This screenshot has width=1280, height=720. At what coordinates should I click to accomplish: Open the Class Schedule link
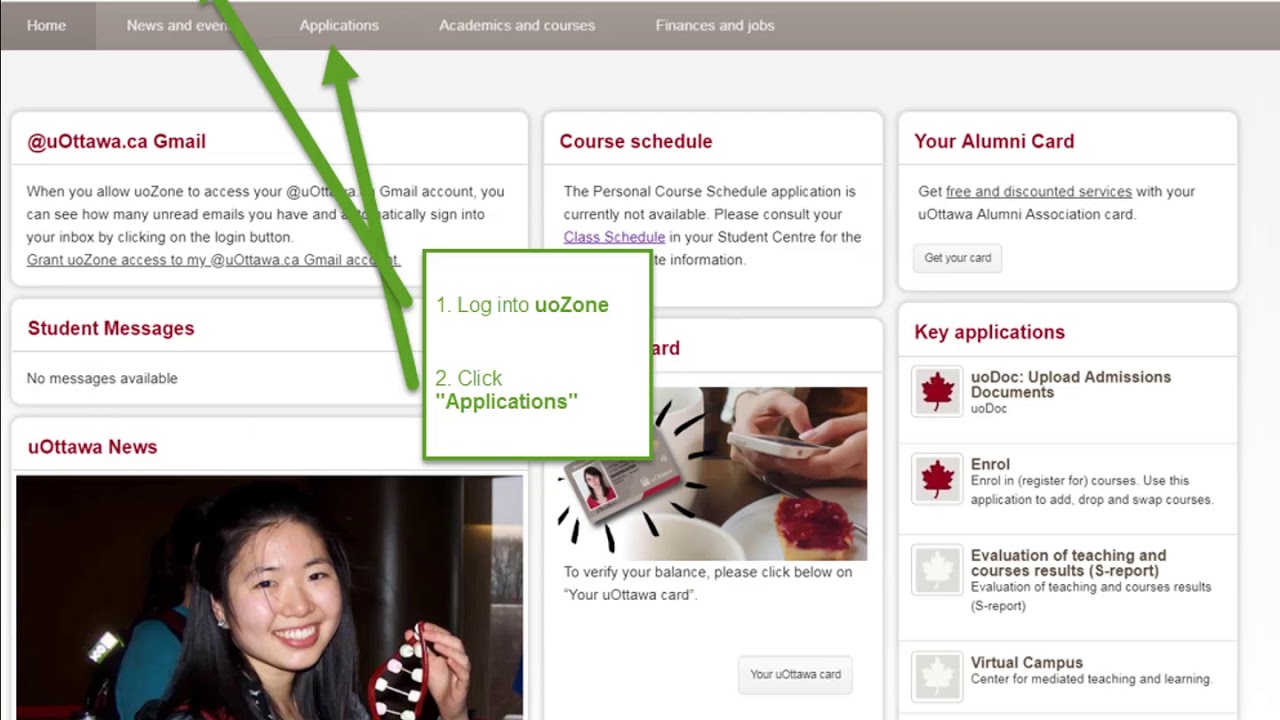pyautogui.click(x=614, y=237)
